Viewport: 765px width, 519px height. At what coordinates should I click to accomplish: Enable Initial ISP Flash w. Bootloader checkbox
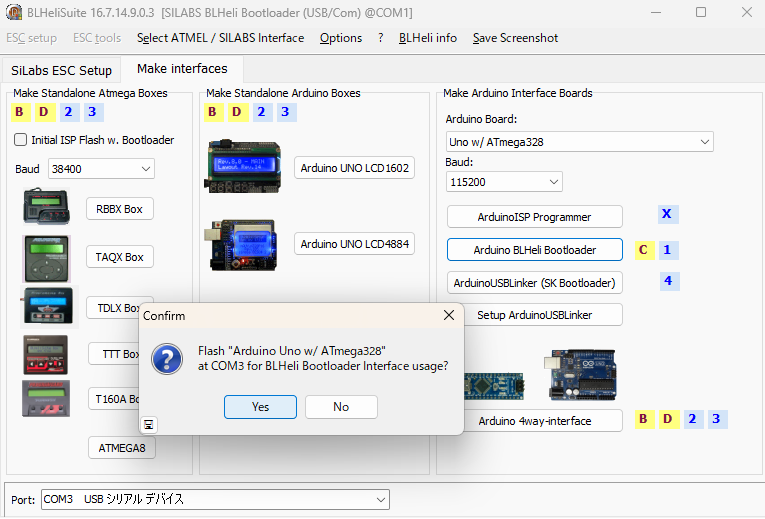click(x=21, y=140)
